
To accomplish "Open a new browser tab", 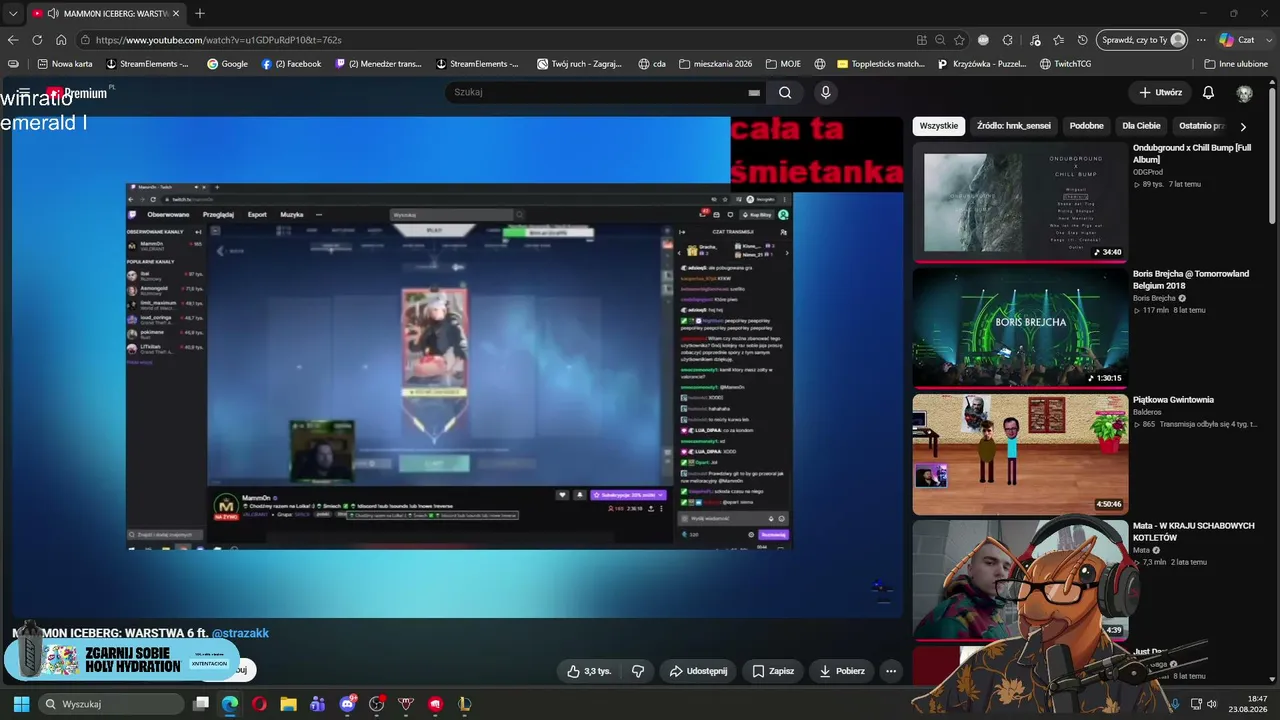I will [x=200, y=14].
